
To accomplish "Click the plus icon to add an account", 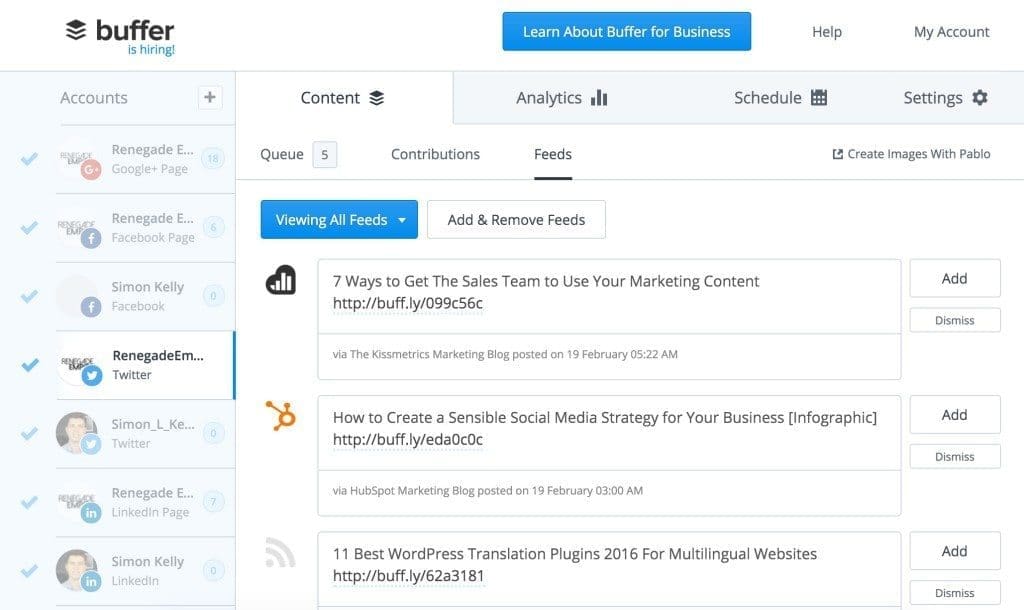I will pyautogui.click(x=209, y=97).
